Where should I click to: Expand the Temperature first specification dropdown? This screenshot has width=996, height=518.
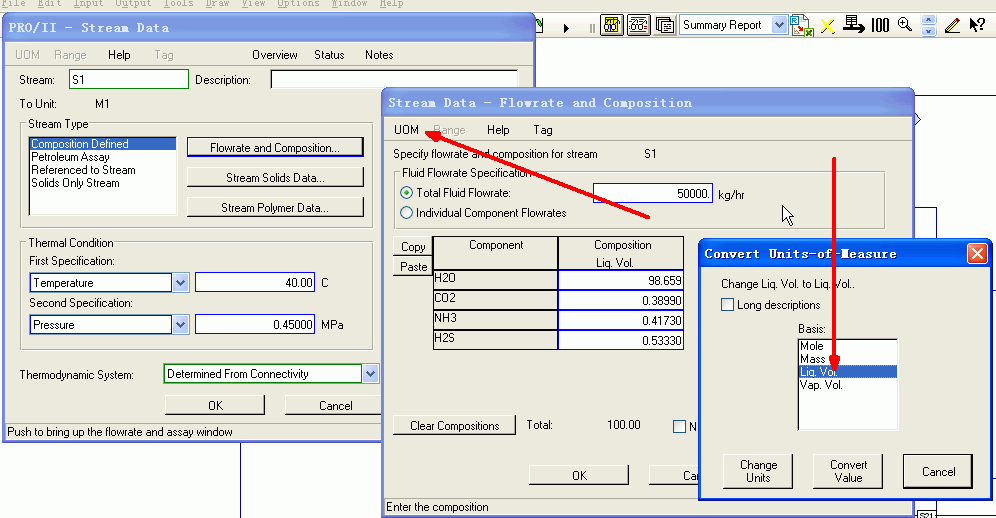click(180, 283)
